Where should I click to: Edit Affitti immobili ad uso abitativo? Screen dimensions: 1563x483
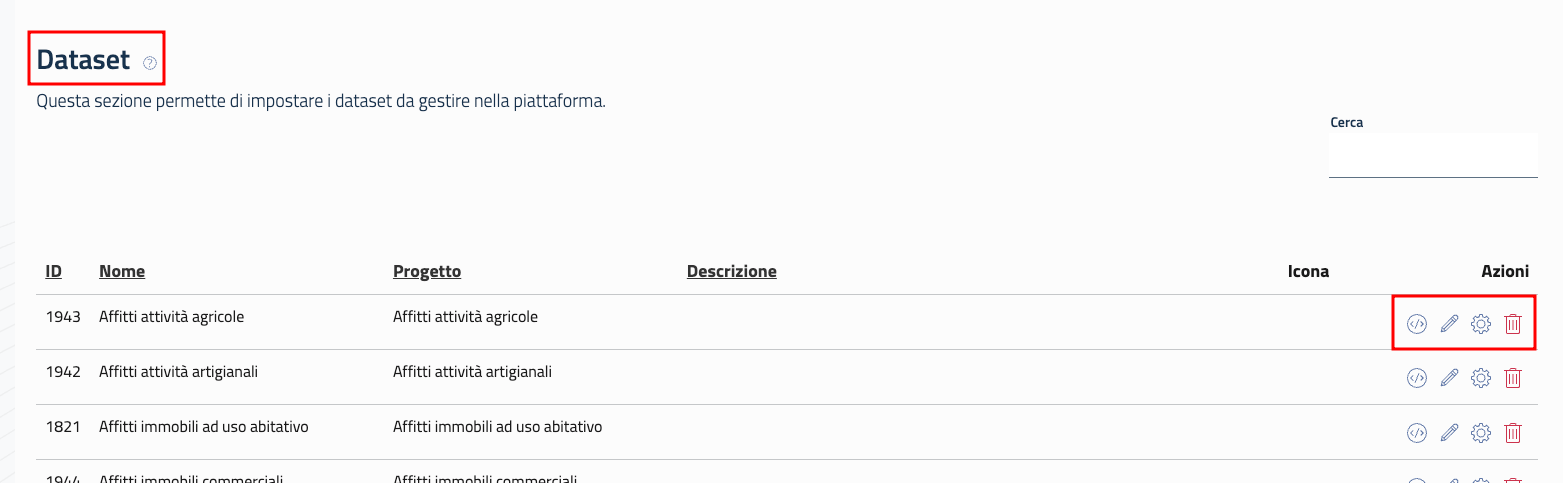click(1449, 433)
